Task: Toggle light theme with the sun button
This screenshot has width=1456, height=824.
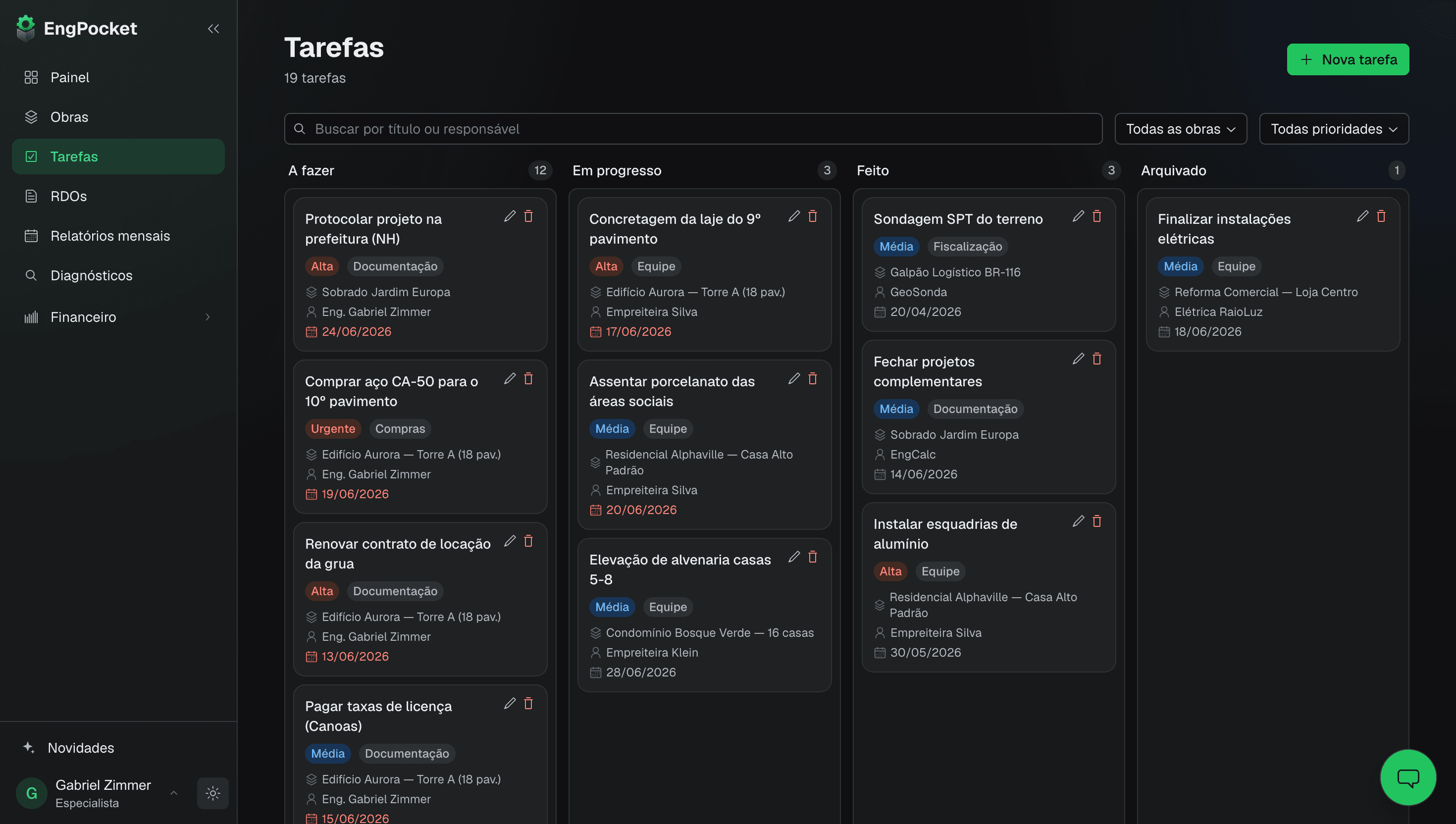Action: (213, 793)
